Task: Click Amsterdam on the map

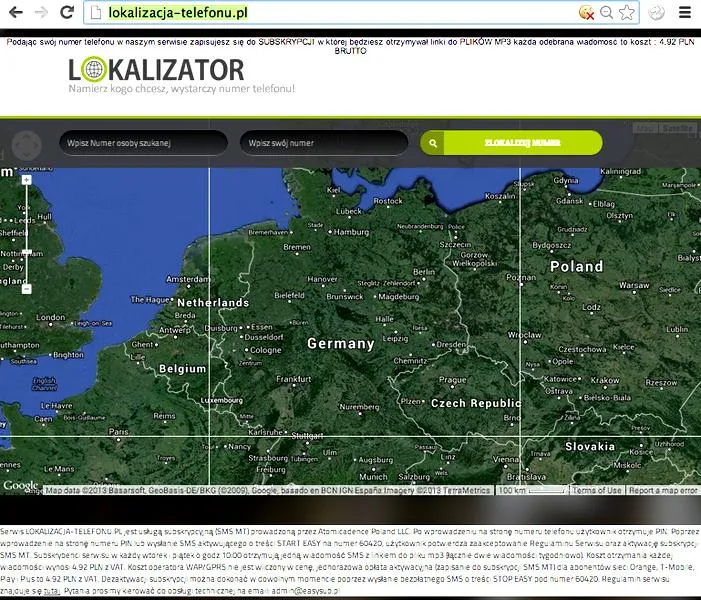Action: pyautogui.click(x=188, y=279)
